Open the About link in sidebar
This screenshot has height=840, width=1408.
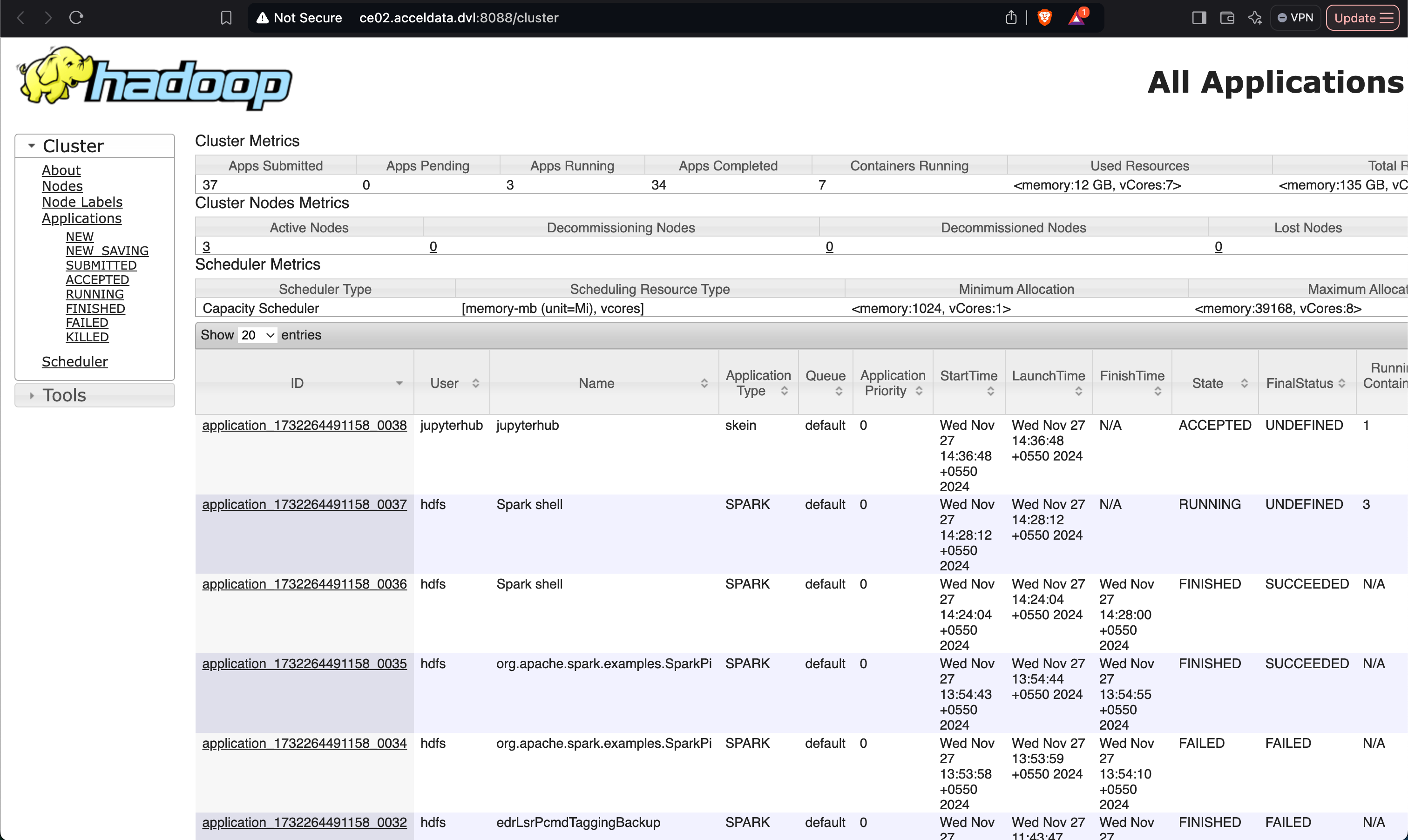tap(61, 170)
